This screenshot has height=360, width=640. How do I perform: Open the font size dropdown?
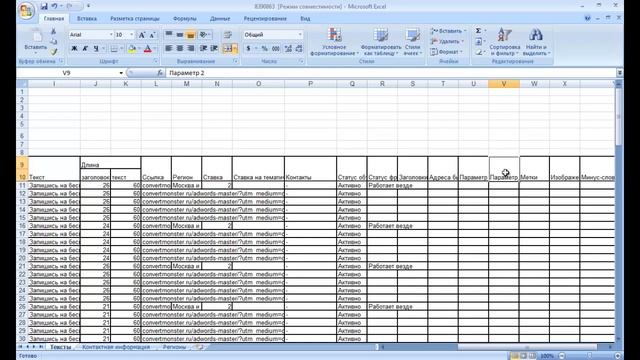pyautogui.click(x=131, y=35)
